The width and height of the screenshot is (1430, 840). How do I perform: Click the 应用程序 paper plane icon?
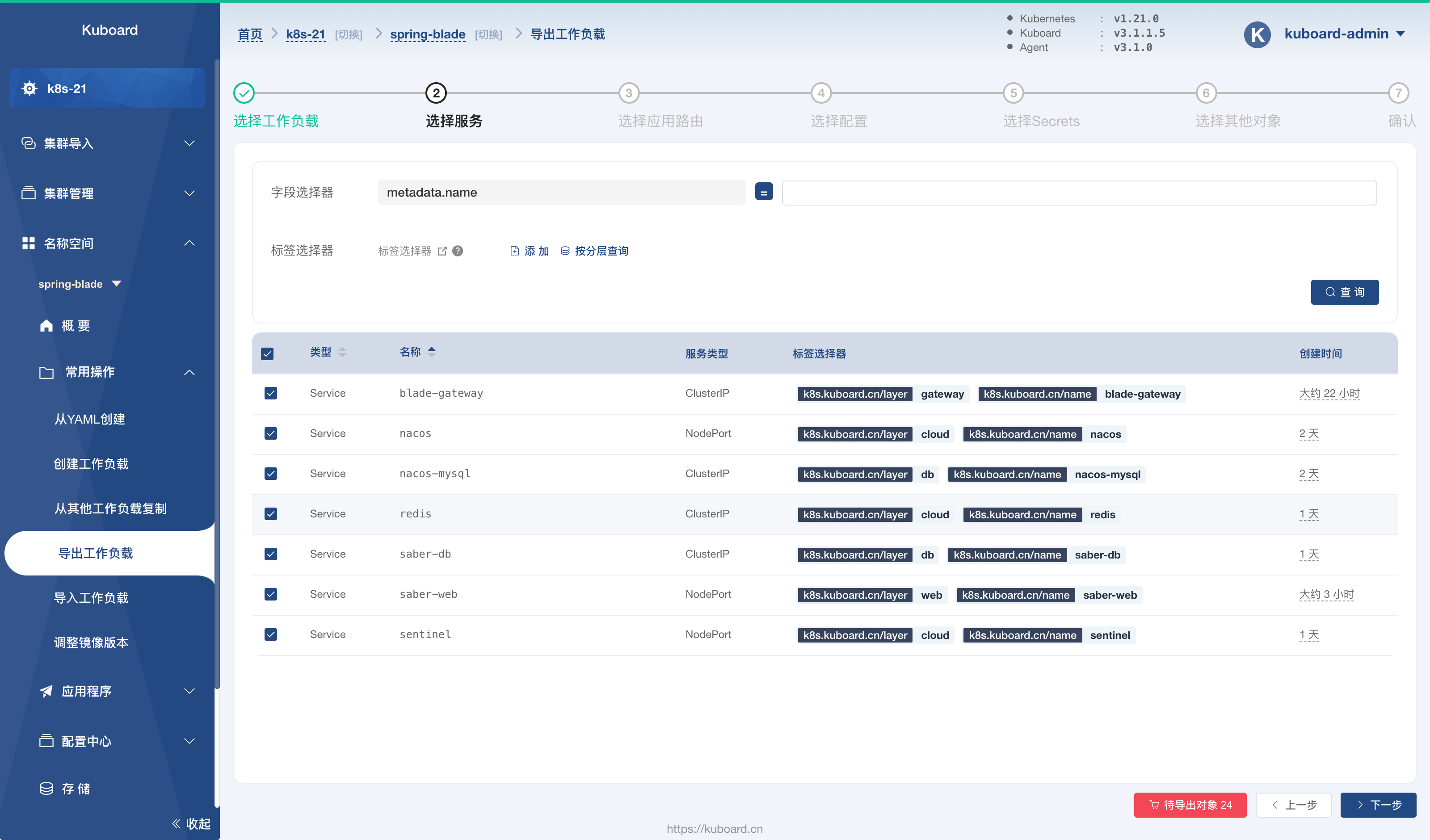tap(46, 691)
